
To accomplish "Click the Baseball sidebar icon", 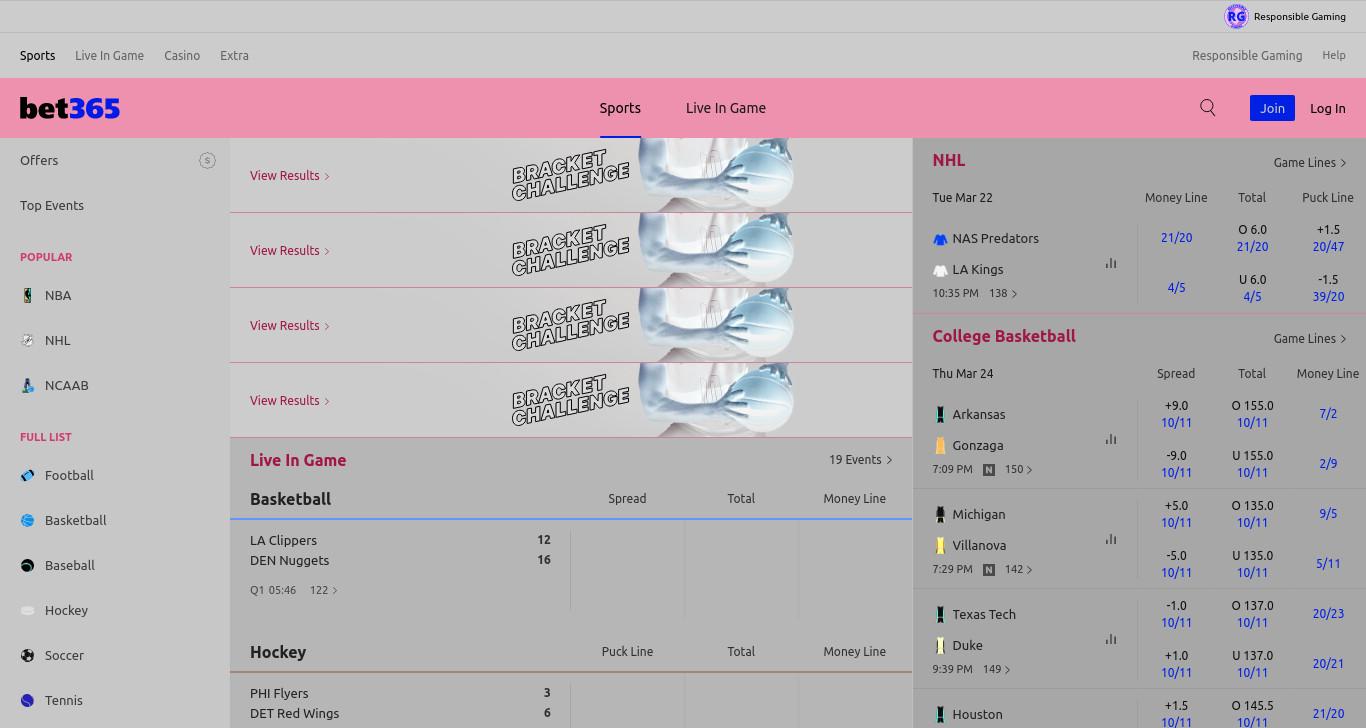I will pos(28,565).
